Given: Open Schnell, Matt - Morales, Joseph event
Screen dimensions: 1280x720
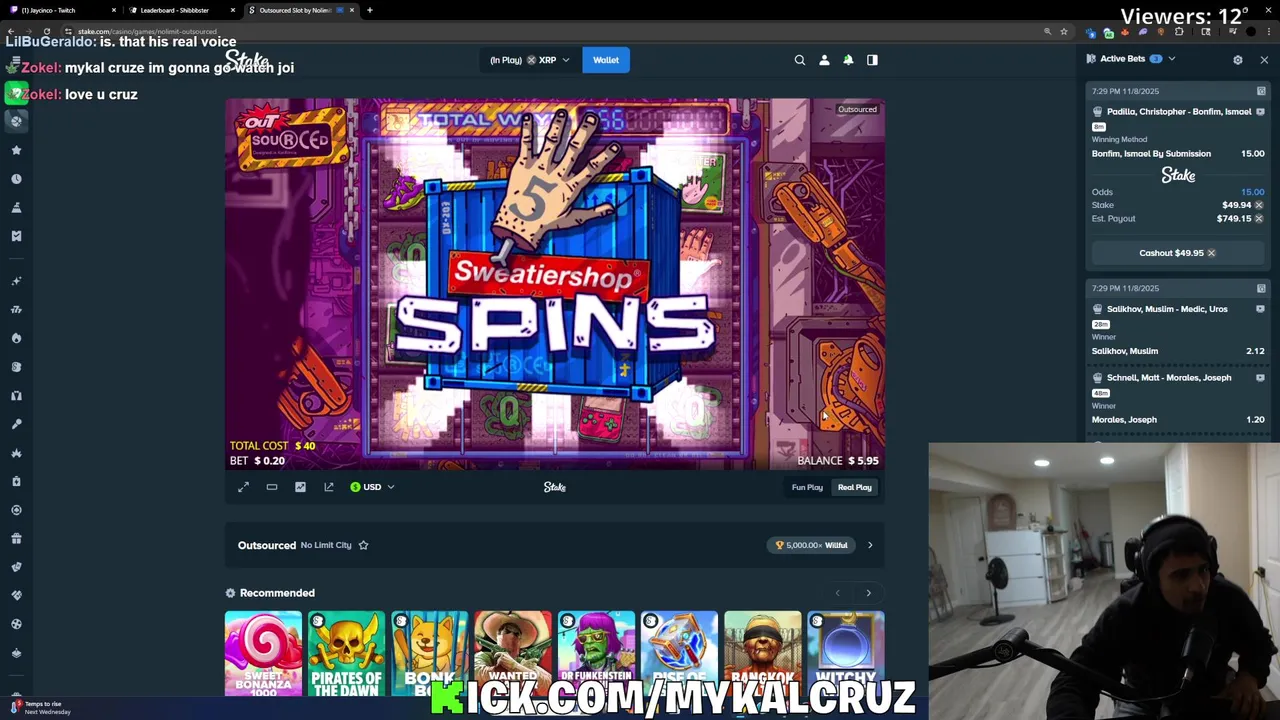Looking at the screenshot, I should tap(1169, 378).
